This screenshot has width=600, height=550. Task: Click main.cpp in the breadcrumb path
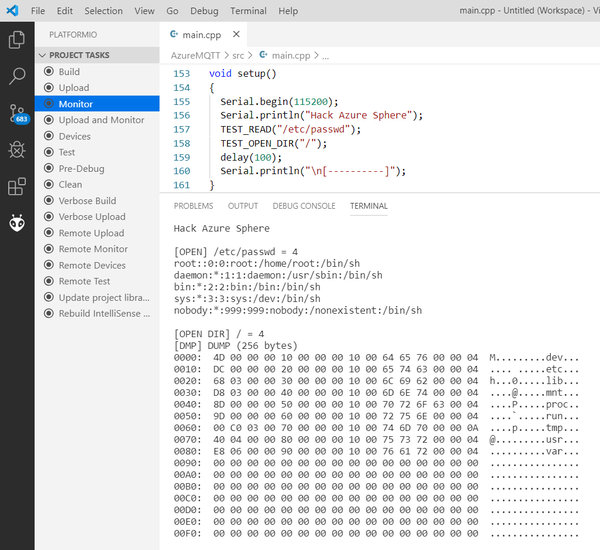290,55
